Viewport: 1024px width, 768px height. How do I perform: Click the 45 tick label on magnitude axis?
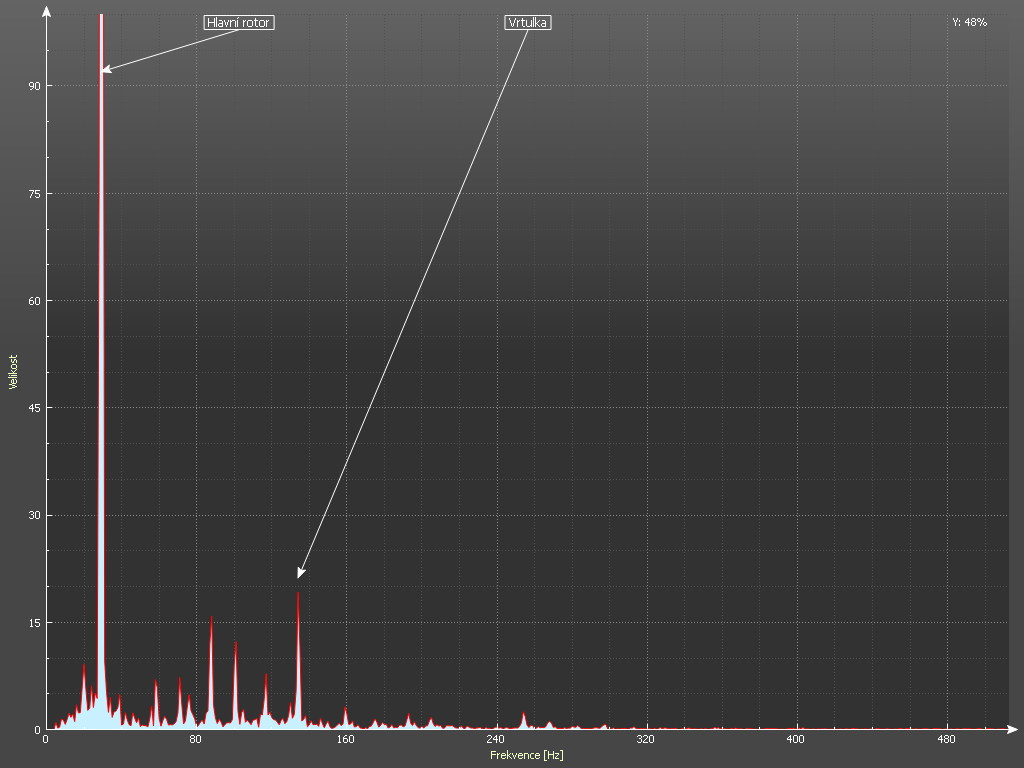[33, 408]
